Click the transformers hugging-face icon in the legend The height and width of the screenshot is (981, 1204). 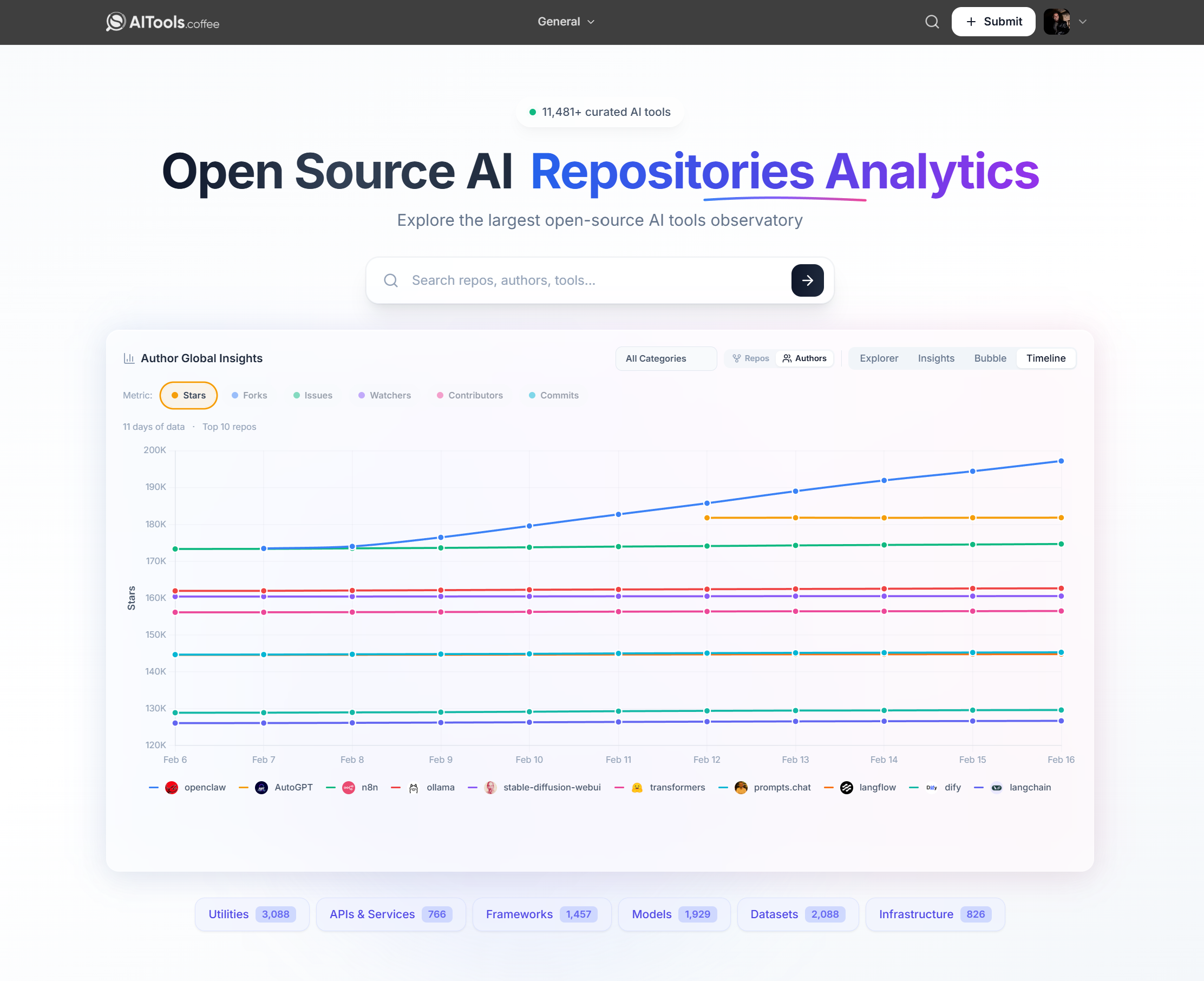(637, 787)
